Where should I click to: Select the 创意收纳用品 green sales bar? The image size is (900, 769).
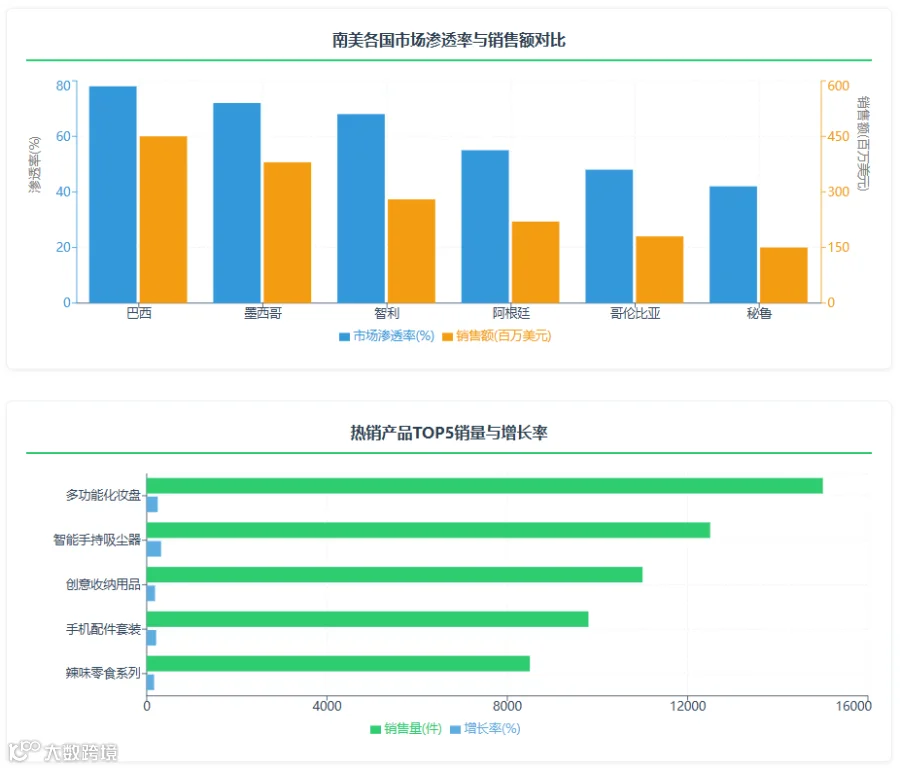coord(395,575)
